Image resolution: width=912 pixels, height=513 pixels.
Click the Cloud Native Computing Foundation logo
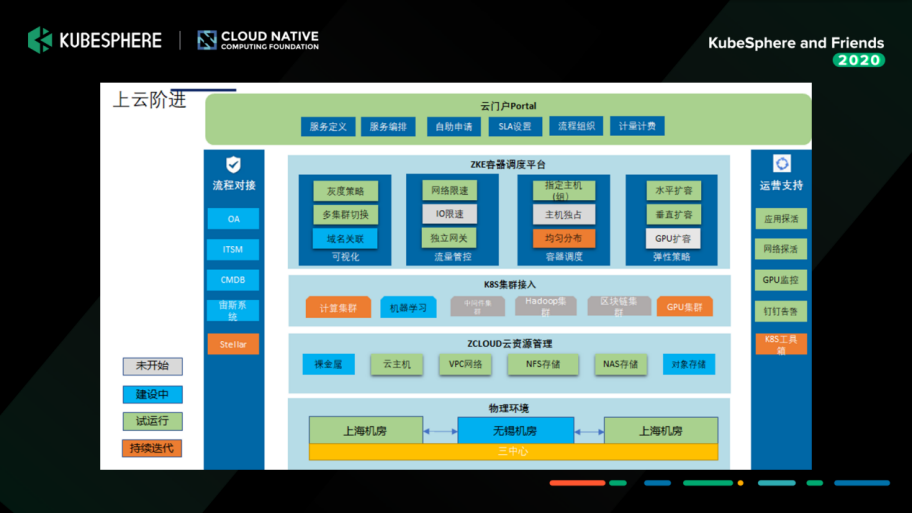pyautogui.click(x=258, y=40)
